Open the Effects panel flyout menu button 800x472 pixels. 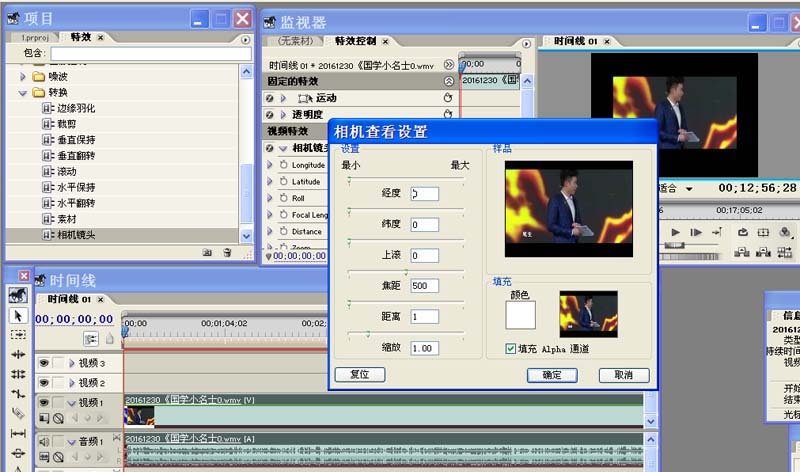245,39
